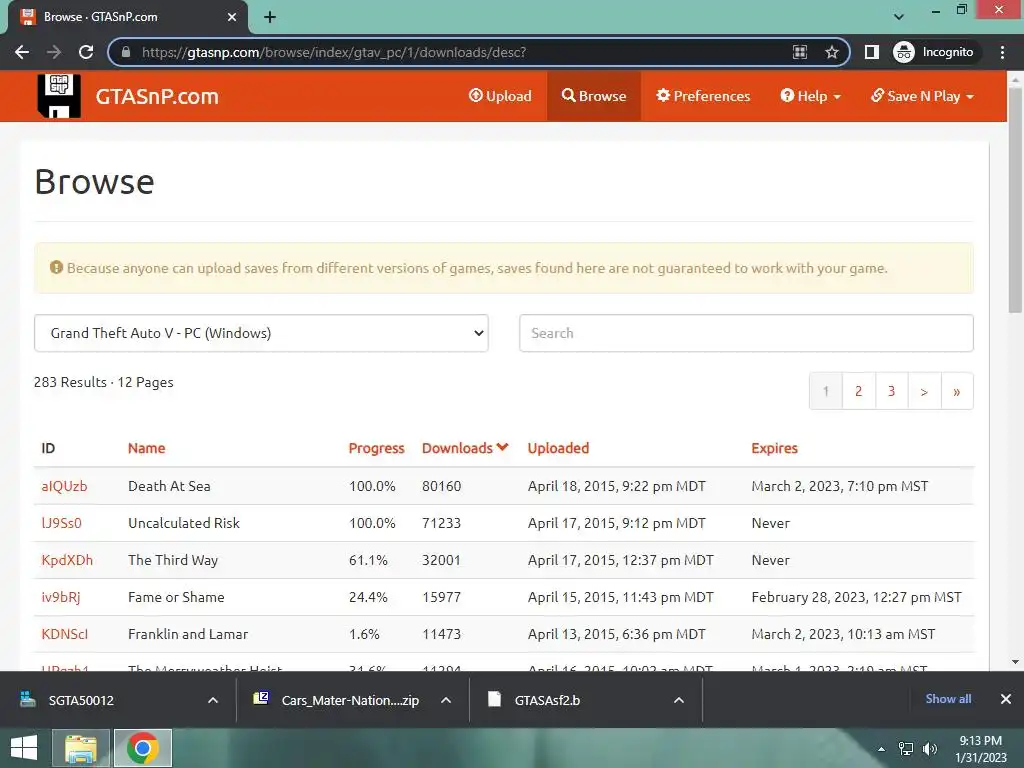Click The Third Way row name

click(x=173, y=560)
